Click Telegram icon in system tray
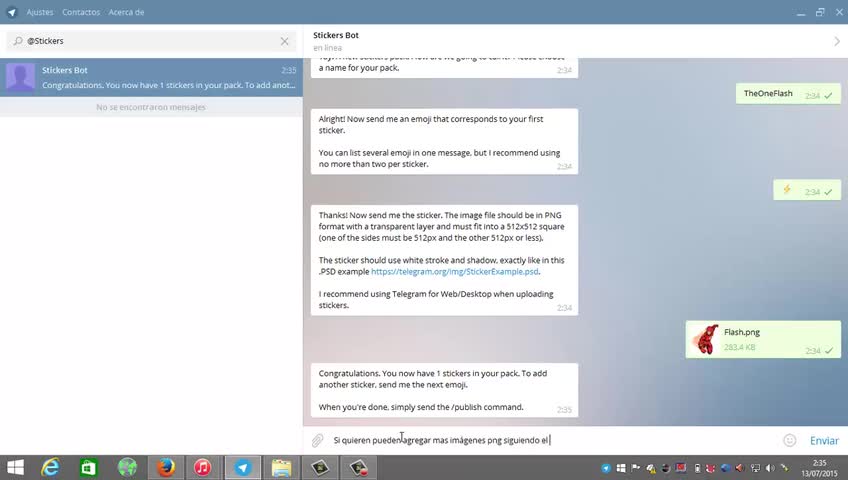The height and width of the screenshot is (480, 848). [606, 468]
